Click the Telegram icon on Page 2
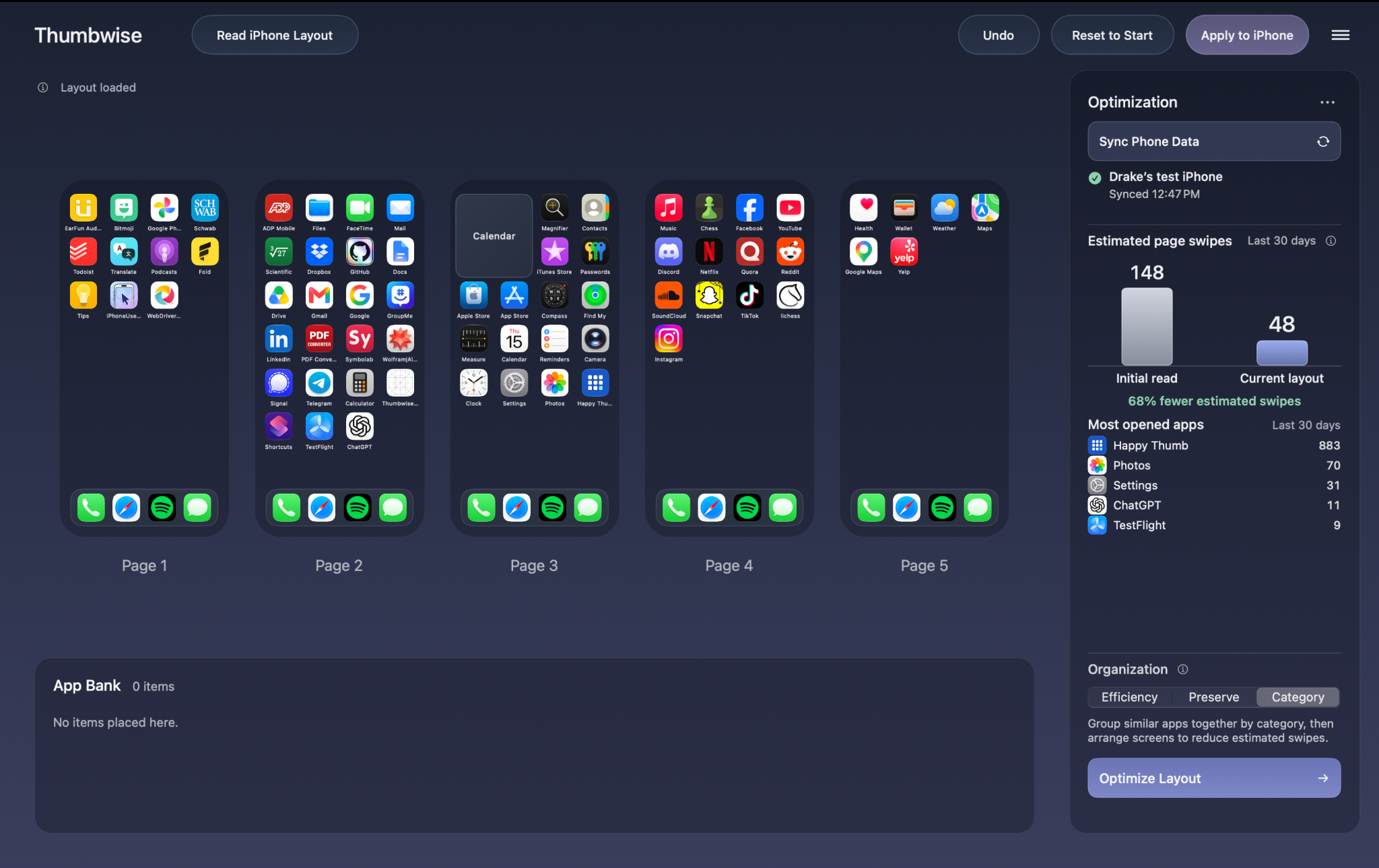The height and width of the screenshot is (868, 1379). (319, 383)
